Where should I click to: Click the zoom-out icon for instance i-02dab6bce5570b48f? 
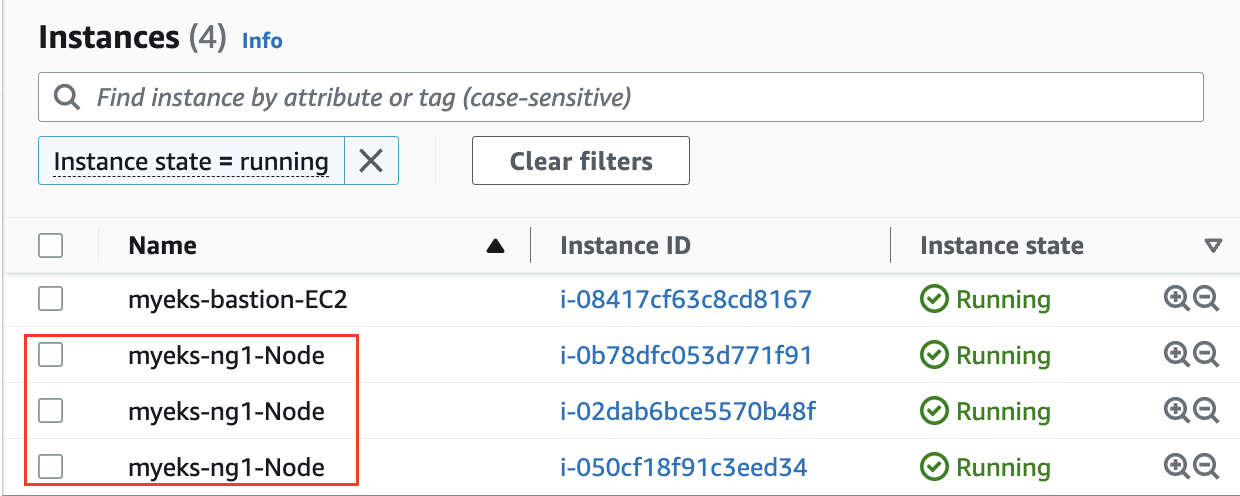click(x=1207, y=411)
